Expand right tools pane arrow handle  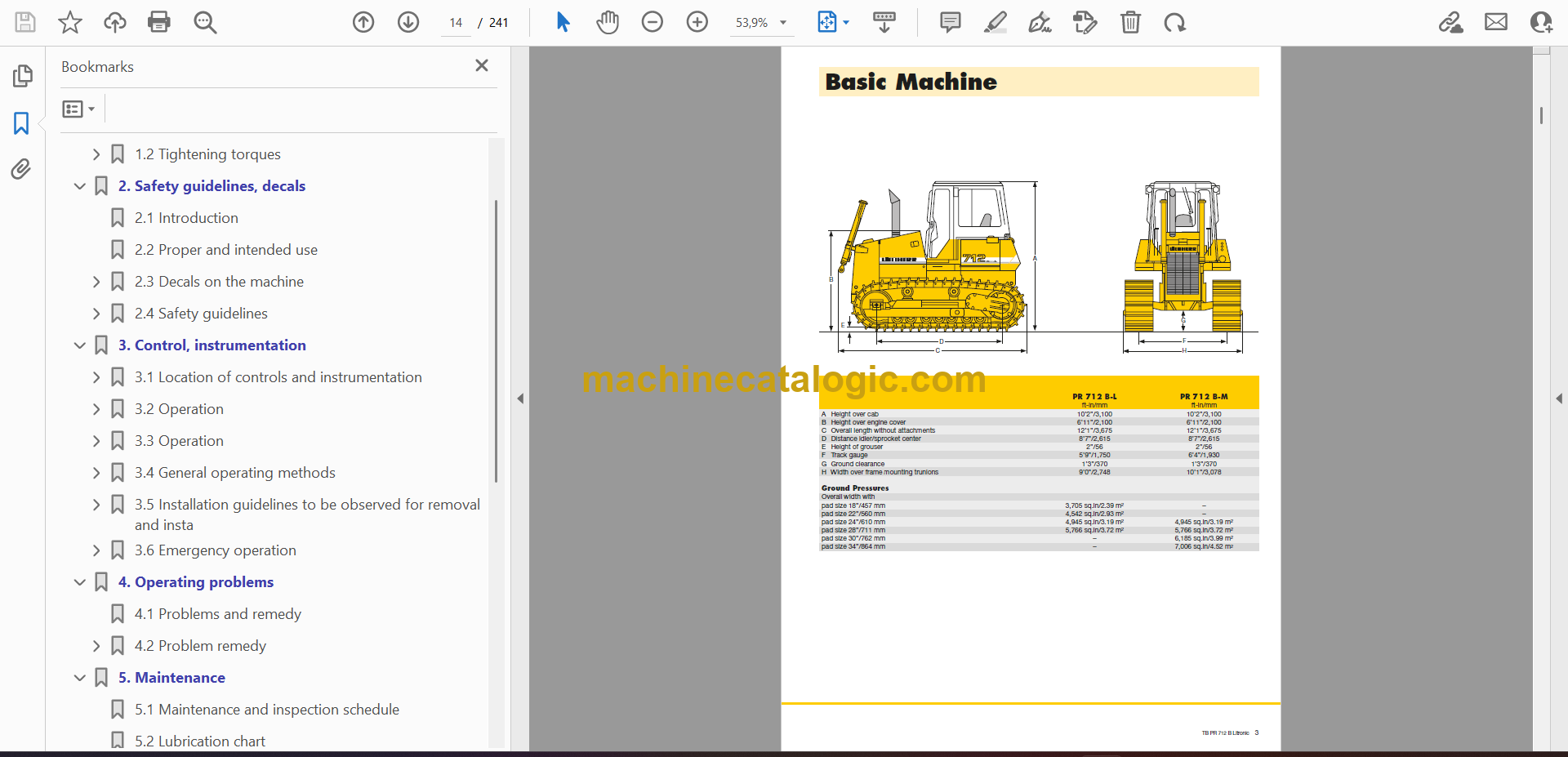pos(1559,399)
